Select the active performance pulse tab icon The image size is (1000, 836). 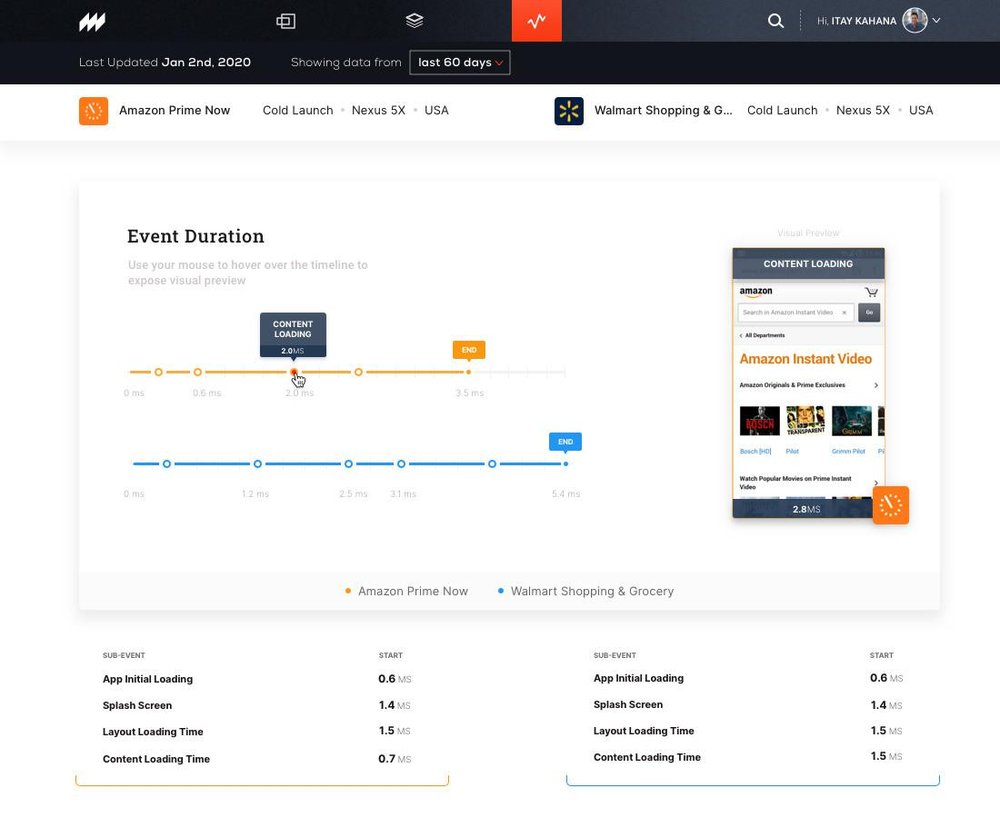click(x=536, y=21)
